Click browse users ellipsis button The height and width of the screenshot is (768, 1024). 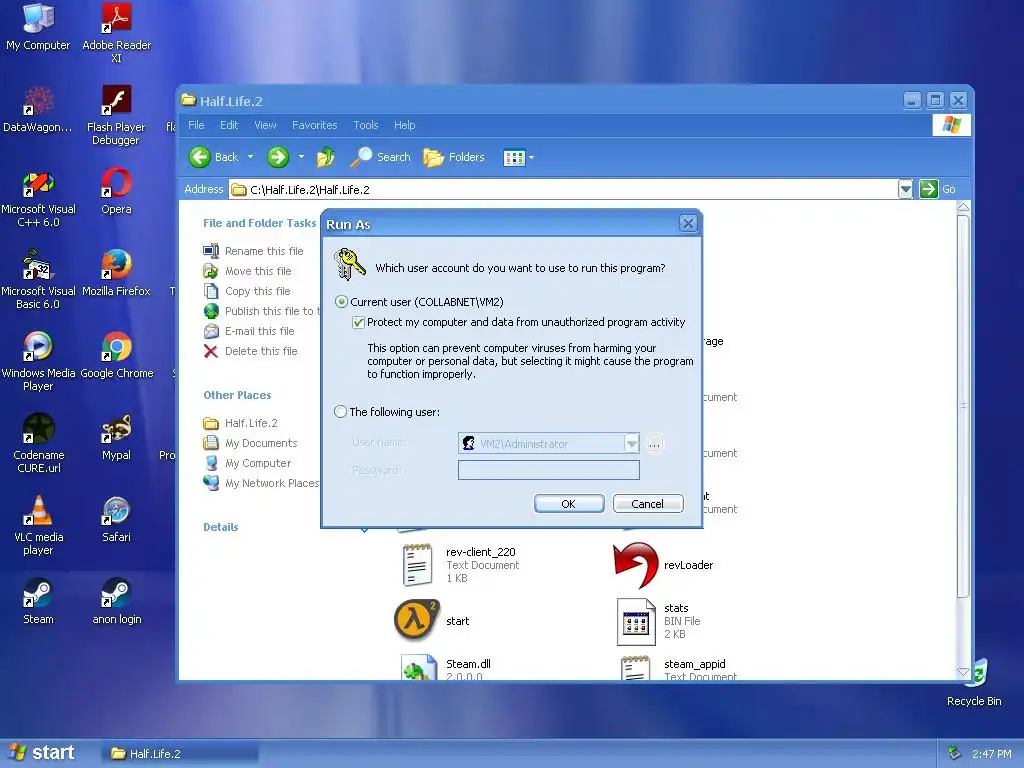[654, 443]
